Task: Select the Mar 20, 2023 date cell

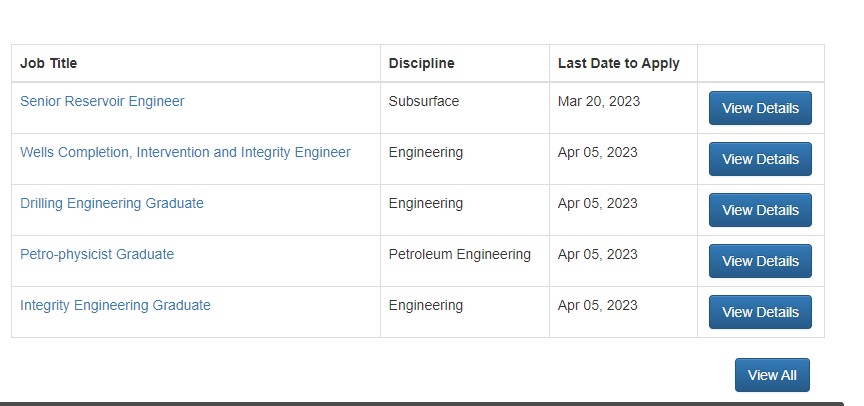Action: (598, 101)
